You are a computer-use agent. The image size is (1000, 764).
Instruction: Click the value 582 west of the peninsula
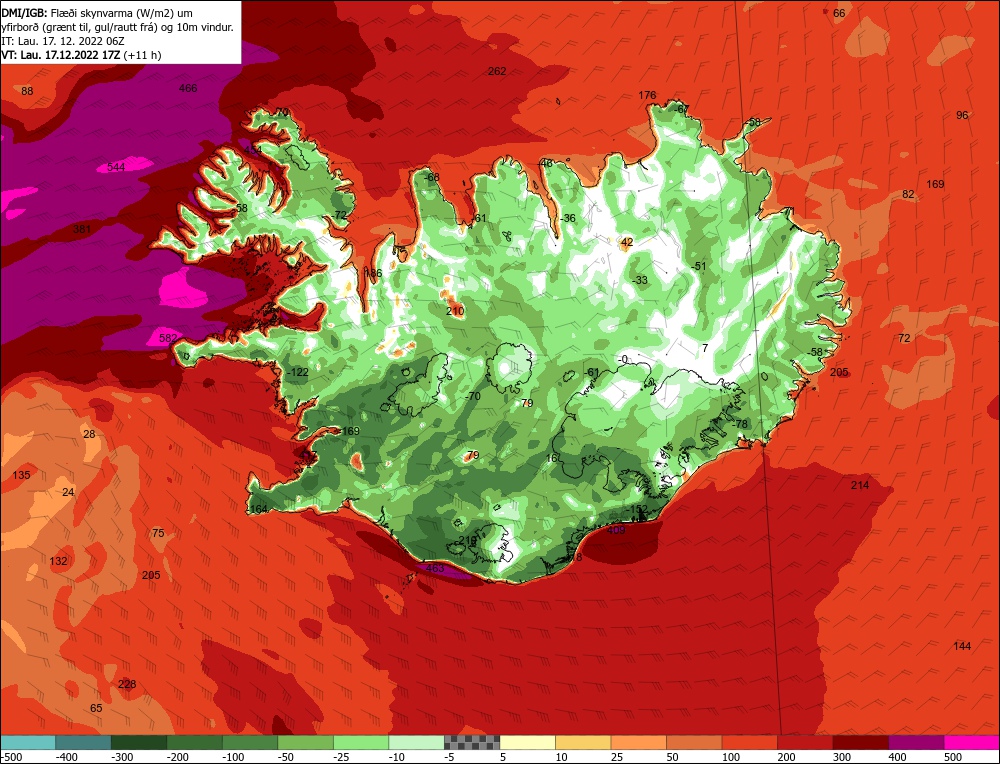pyautogui.click(x=168, y=338)
